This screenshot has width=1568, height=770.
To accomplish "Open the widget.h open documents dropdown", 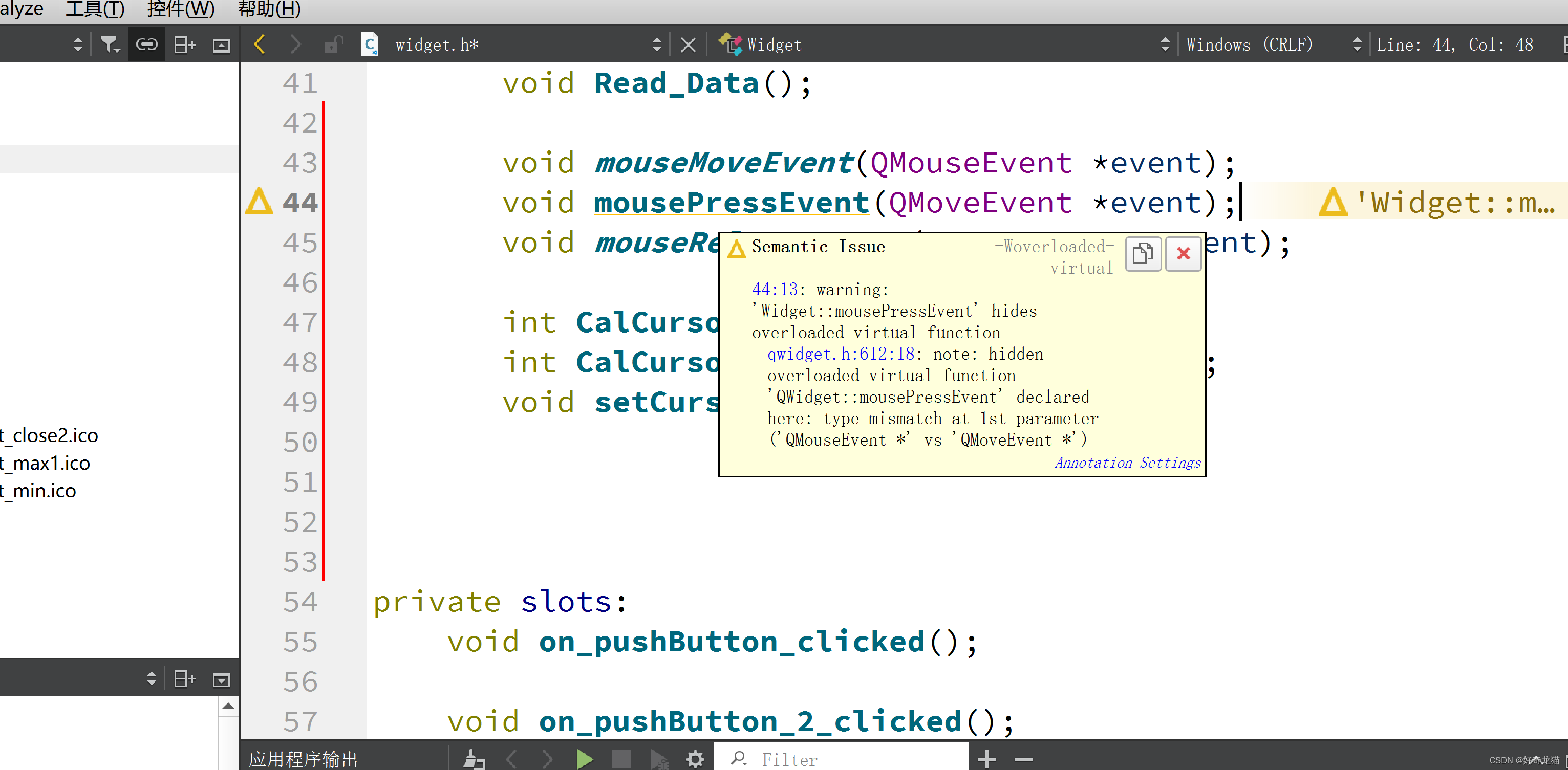I will (656, 45).
